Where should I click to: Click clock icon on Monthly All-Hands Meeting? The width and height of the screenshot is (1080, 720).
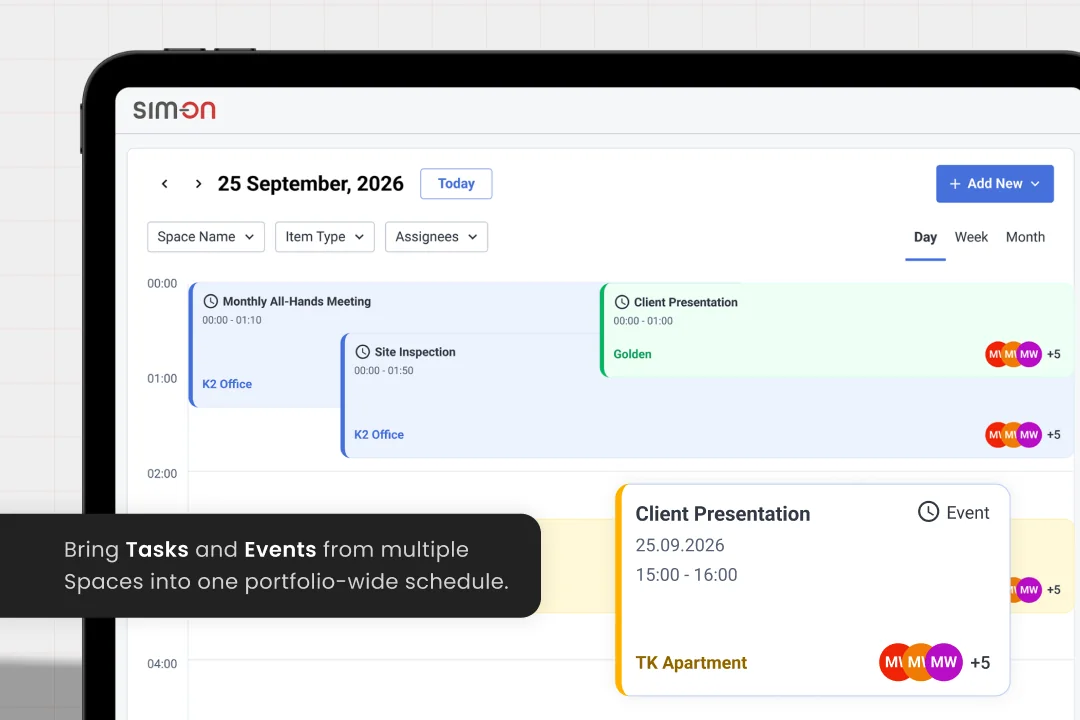point(211,301)
